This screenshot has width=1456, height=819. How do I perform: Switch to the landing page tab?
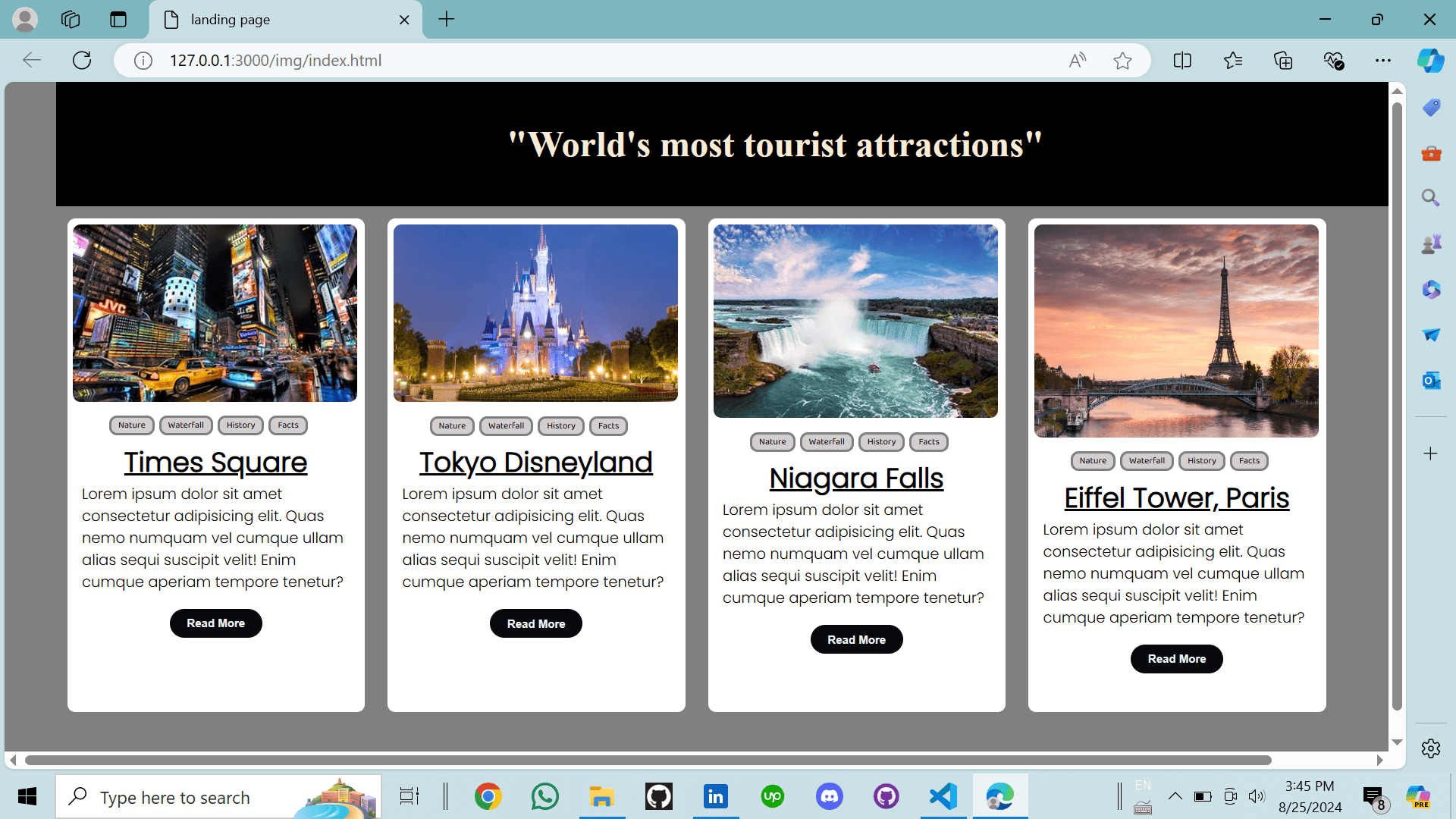coord(285,20)
